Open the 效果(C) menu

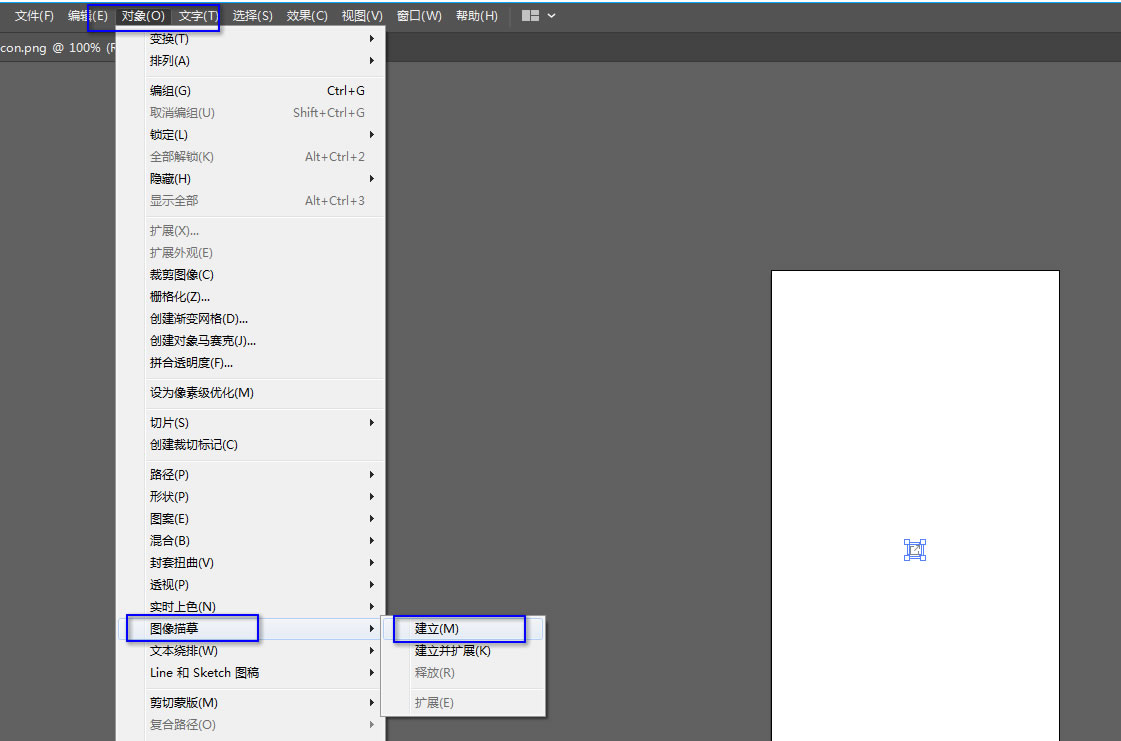(306, 16)
